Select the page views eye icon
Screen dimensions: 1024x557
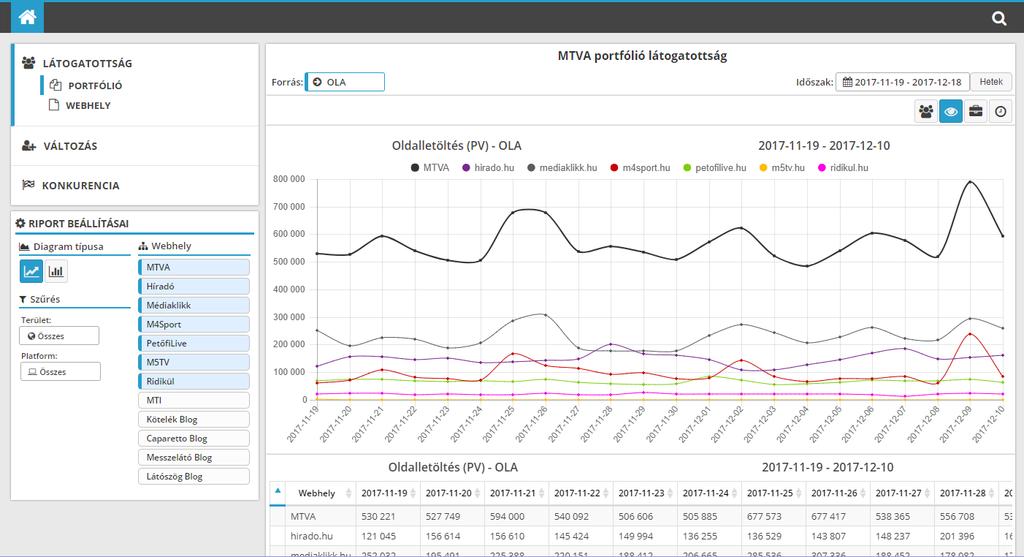click(951, 112)
